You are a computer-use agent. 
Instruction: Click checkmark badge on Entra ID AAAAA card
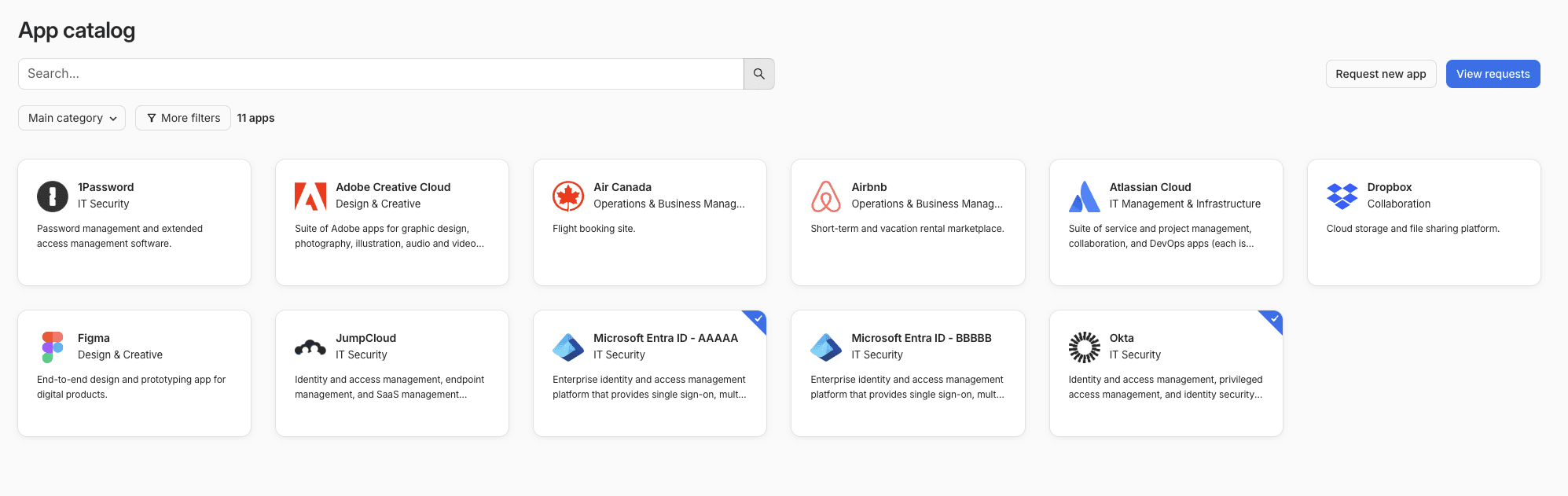[x=758, y=319]
